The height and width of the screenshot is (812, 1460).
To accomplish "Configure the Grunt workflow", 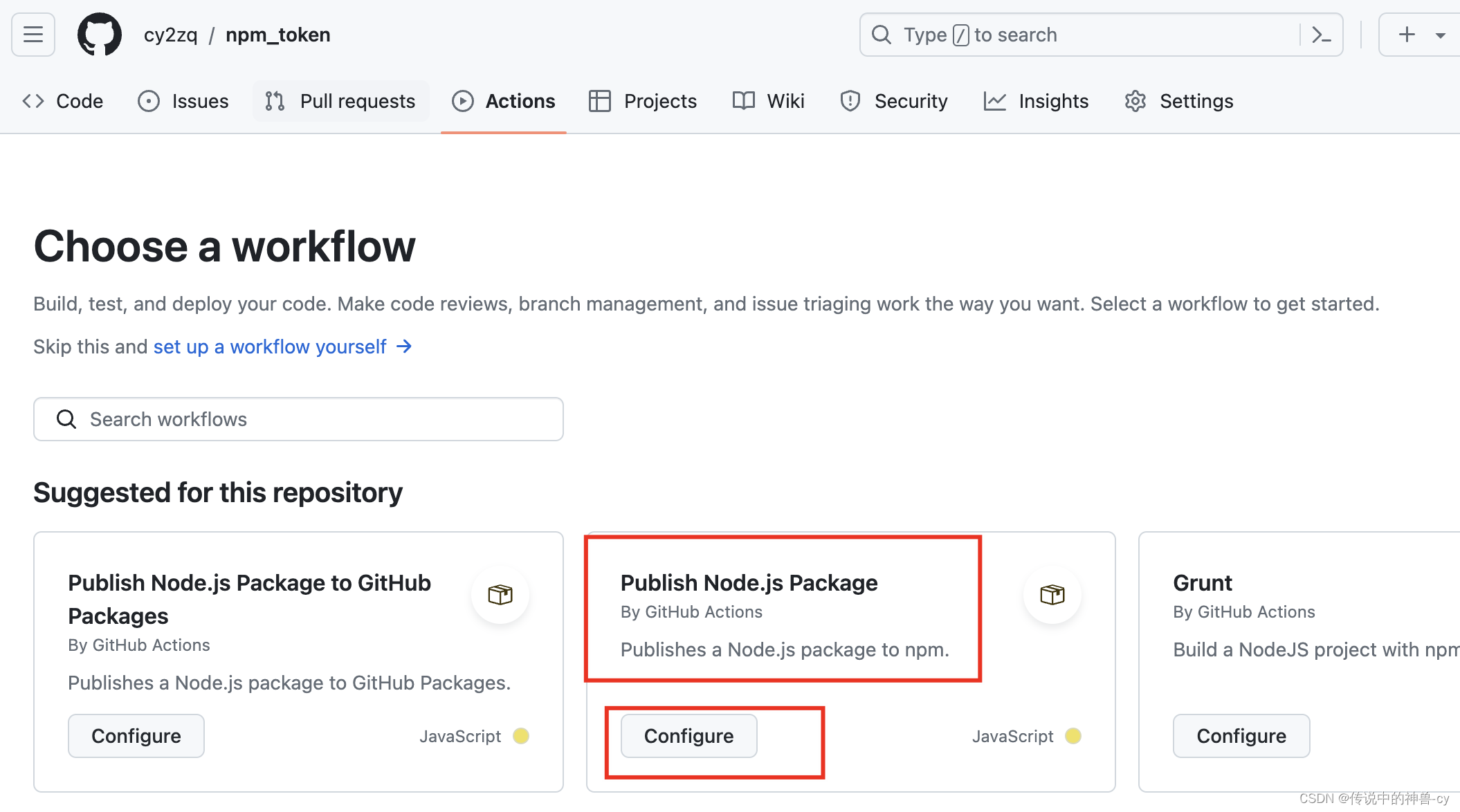I will pyautogui.click(x=1241, y=736).
